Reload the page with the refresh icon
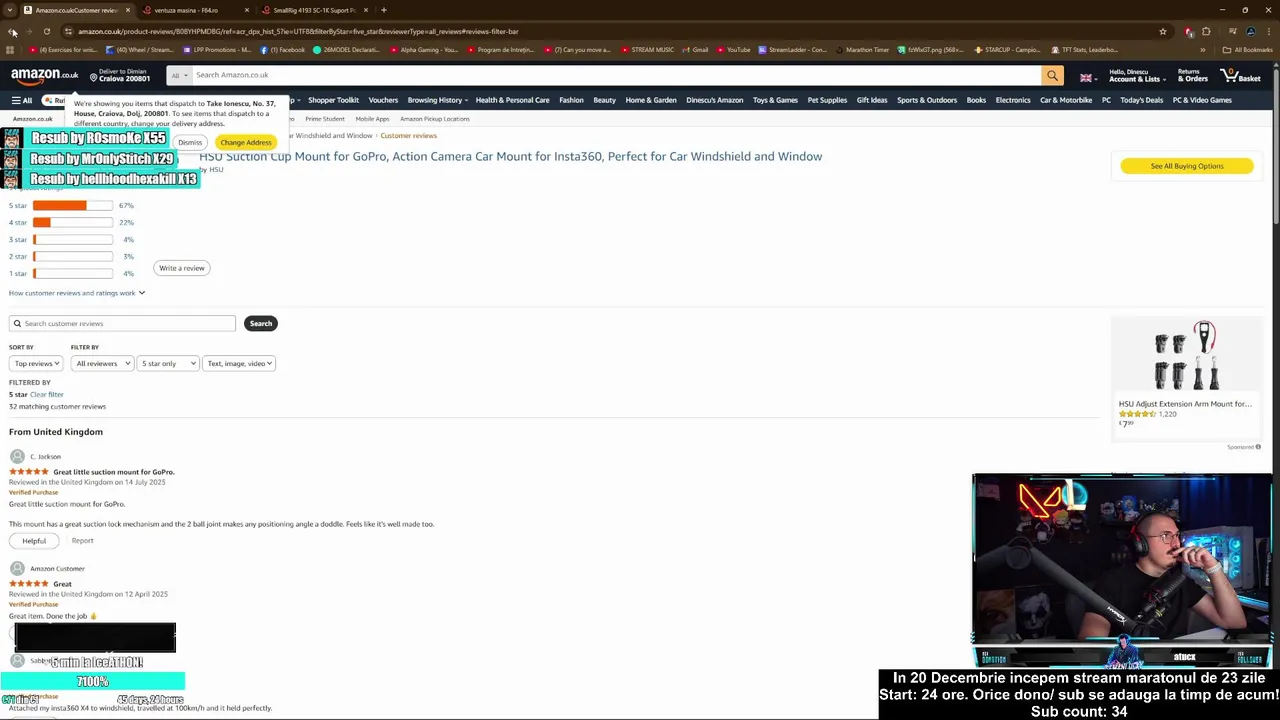This screenshot has width=1280, height=720. pyautogui.click(x=46, y=32)
